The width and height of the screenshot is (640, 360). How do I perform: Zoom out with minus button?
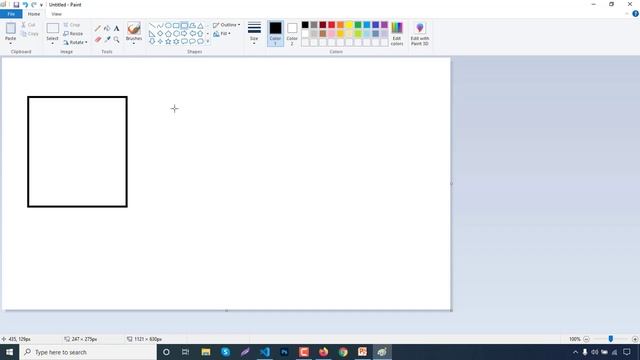point(587,339)
